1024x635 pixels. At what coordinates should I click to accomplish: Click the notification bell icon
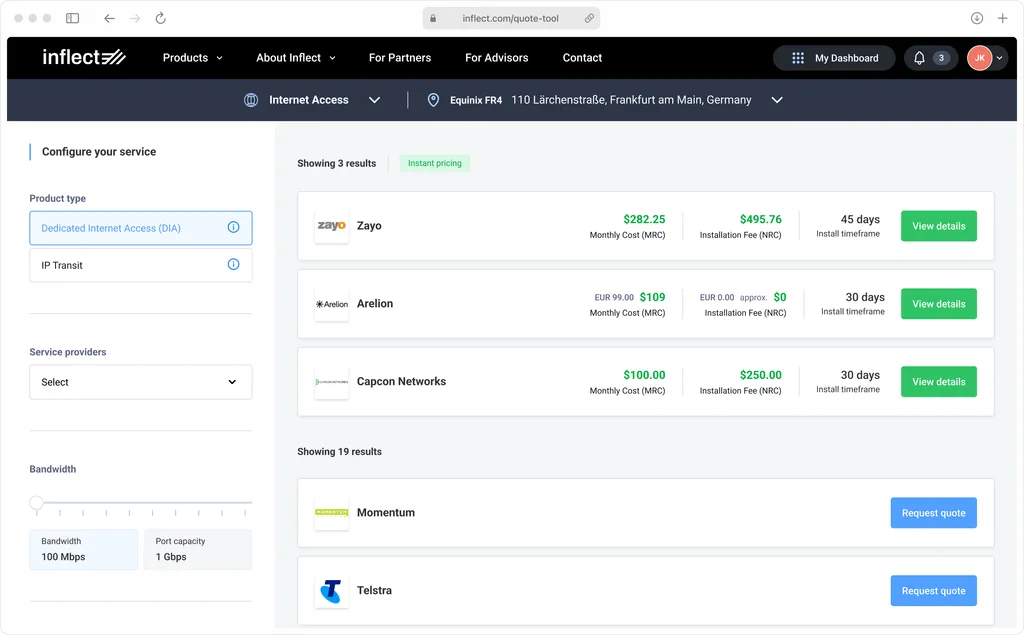coord(919,58)
